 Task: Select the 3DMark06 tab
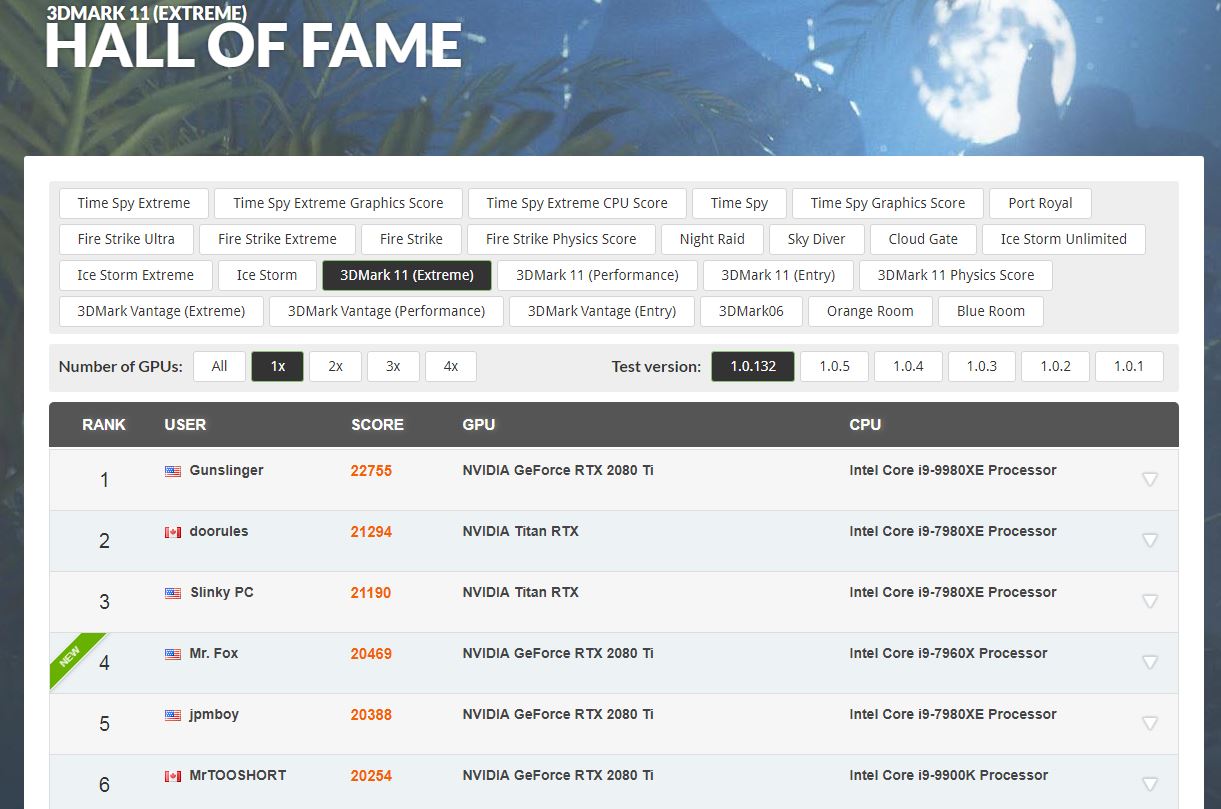751,311
